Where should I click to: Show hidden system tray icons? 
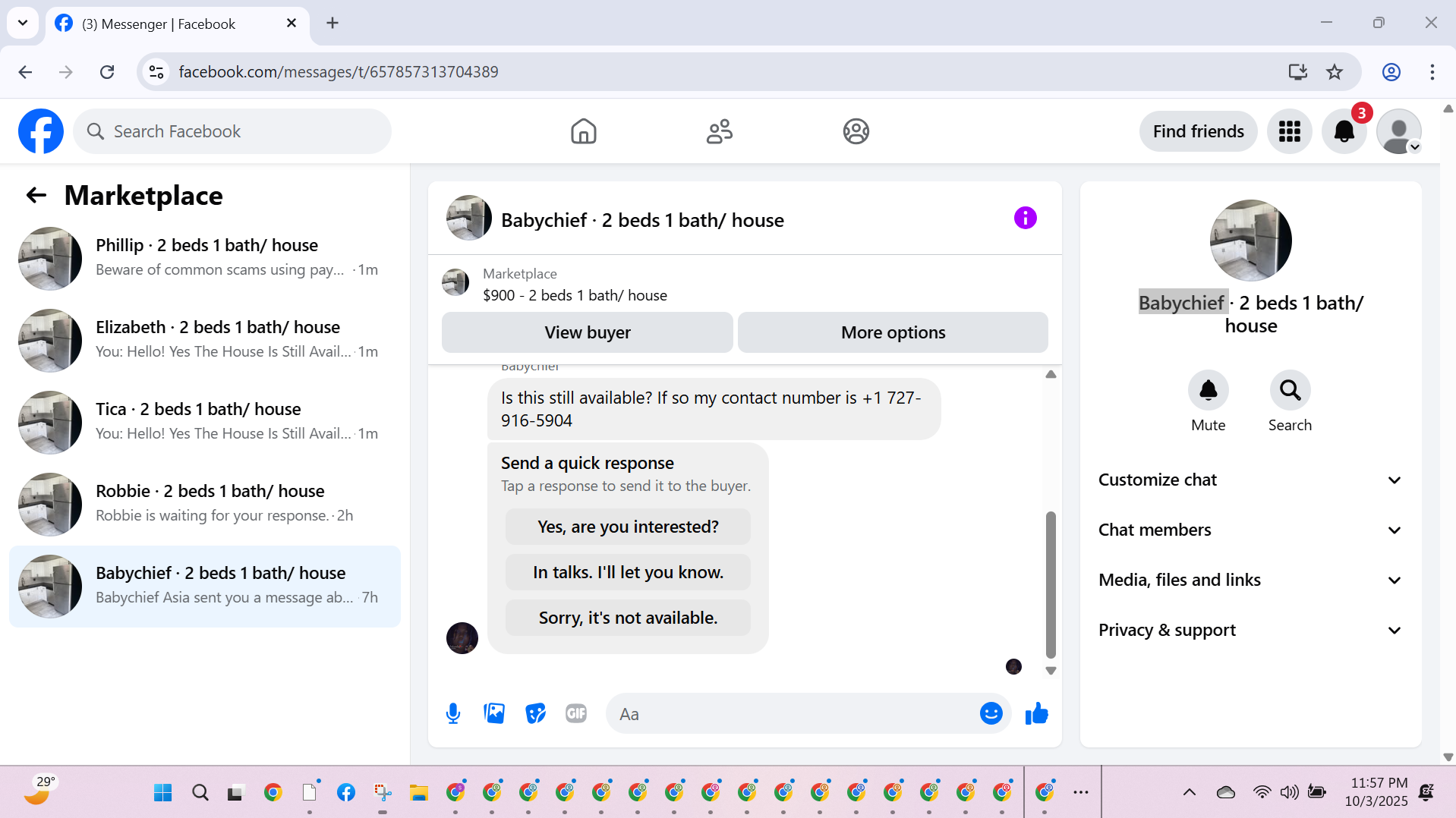[1189, 793]
